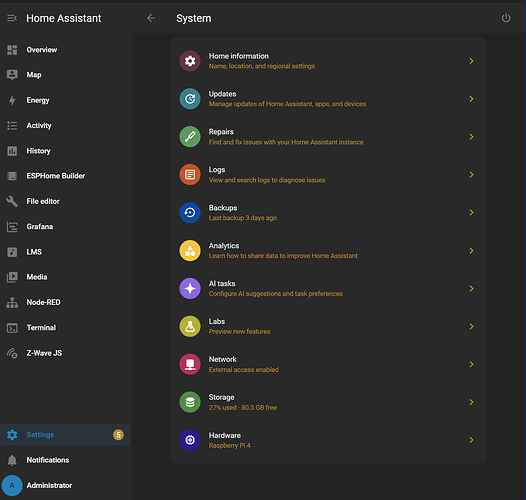Expand Hardware using its right chevron
The width and height of the screenshot is (526, 500).
pos(471,440)
